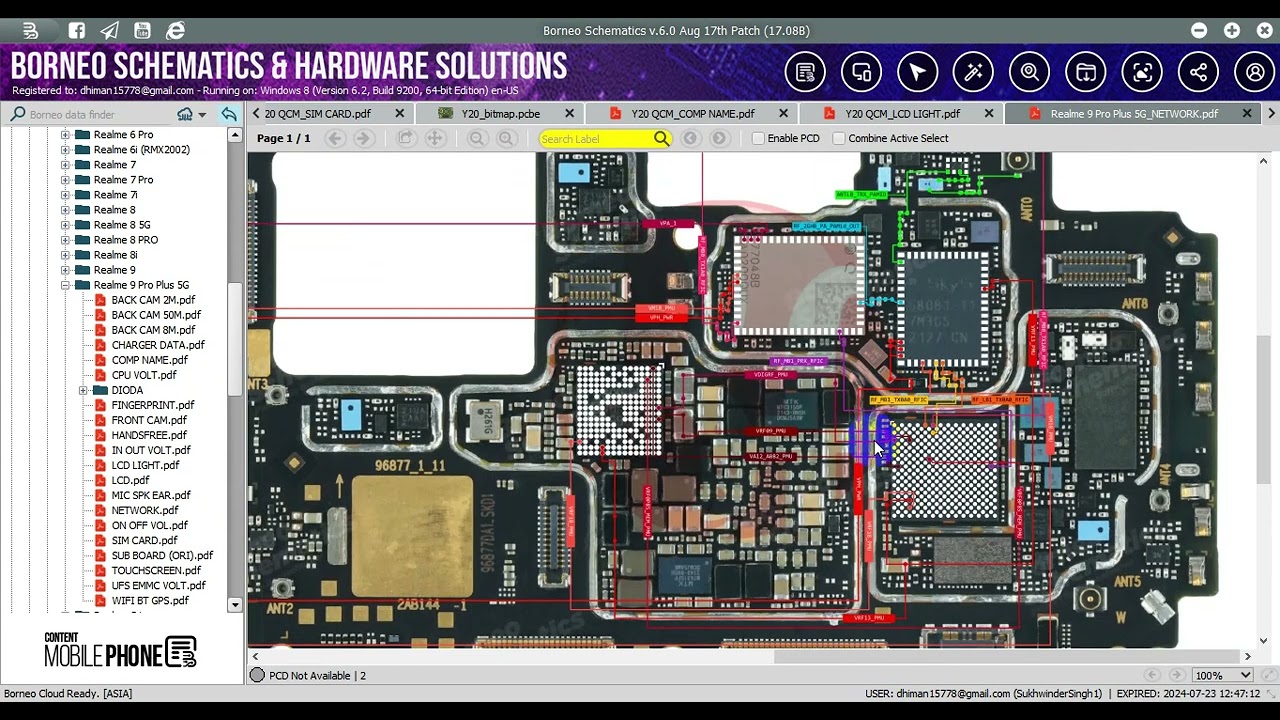Viewport: 1280px width, 720px height.
Task: Click the back arrow in data finder
Action: tap(229, 114)
